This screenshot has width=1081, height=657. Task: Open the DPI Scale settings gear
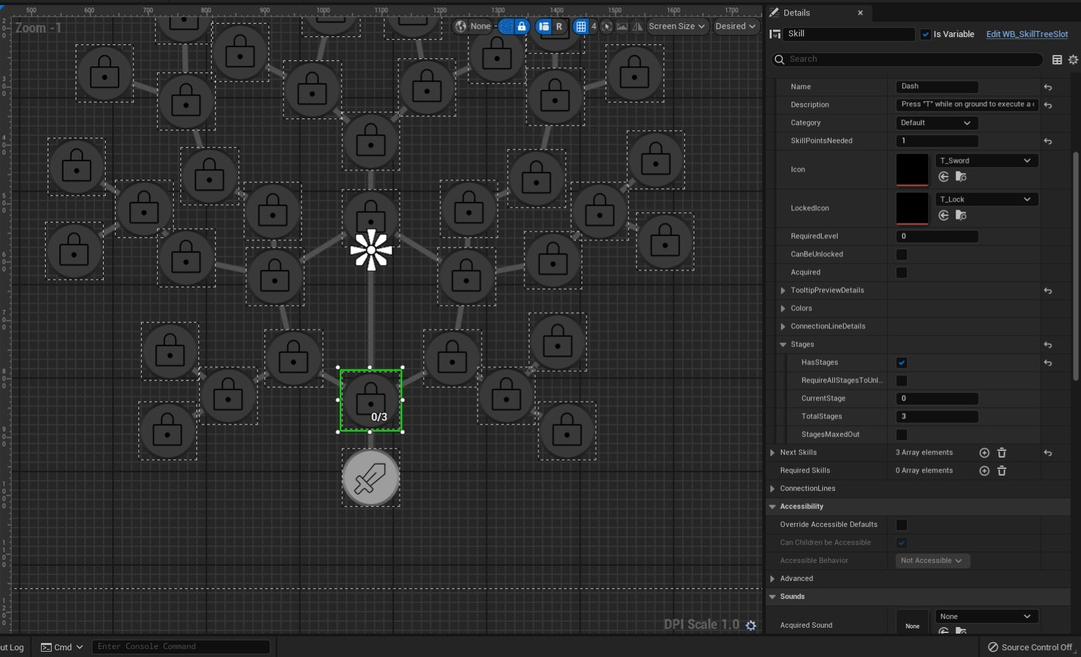coord(751,625)
